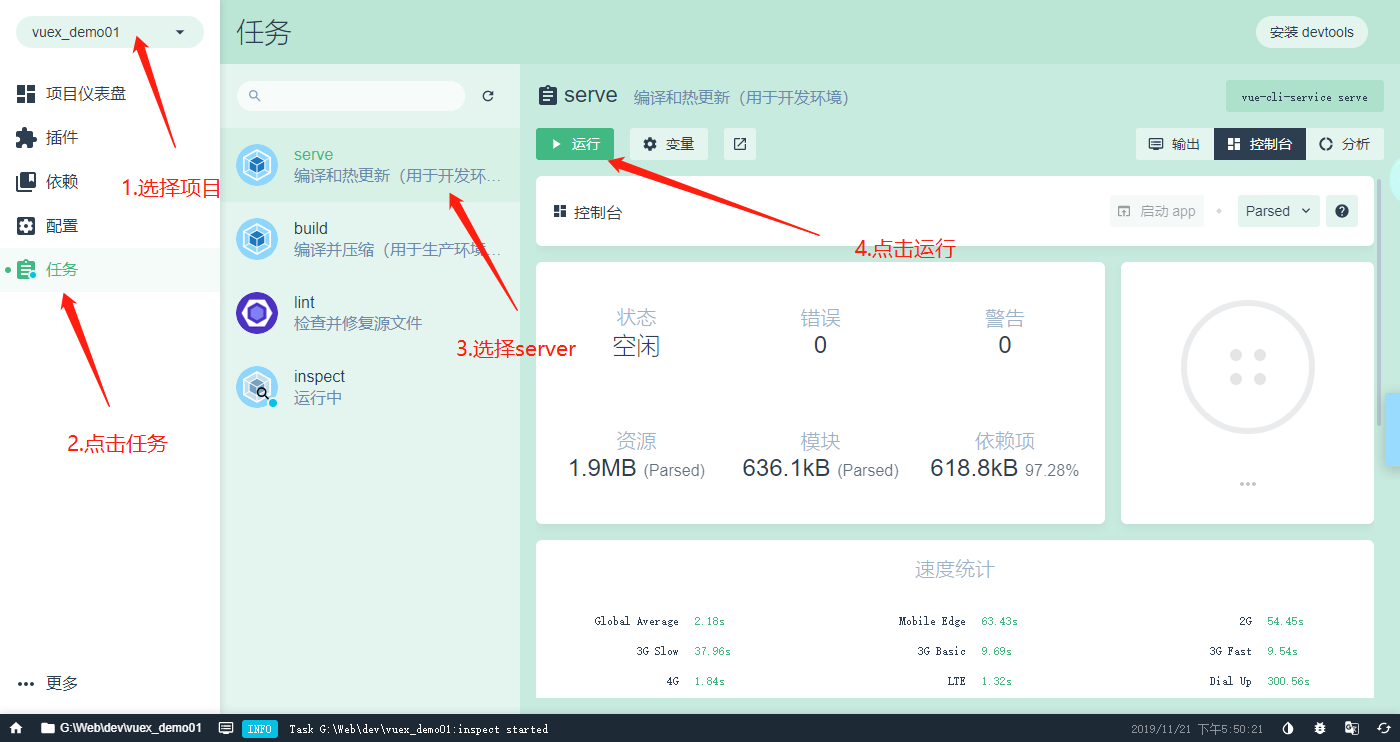
Task: Click the 空闲 status value
Action: pyautogui.click(x=636, y=346)
